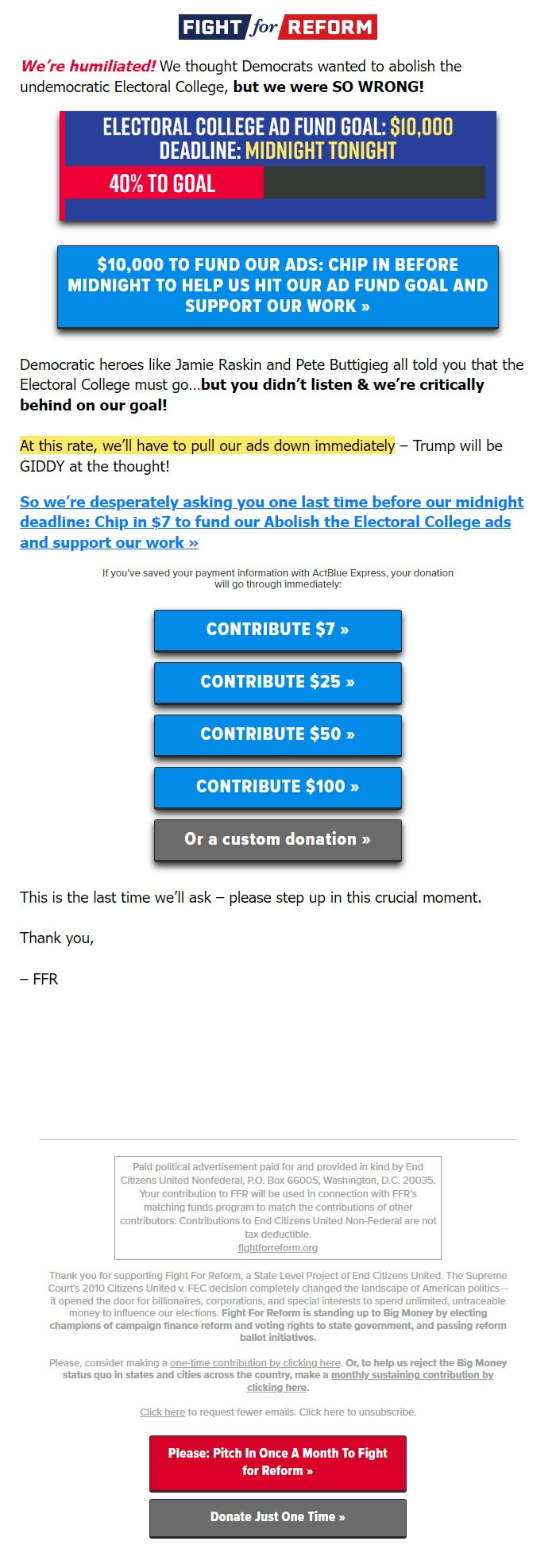Click Pitch In Once A Month button
This screenshot has height=1568, width=556.
[x=277, y=1463]
